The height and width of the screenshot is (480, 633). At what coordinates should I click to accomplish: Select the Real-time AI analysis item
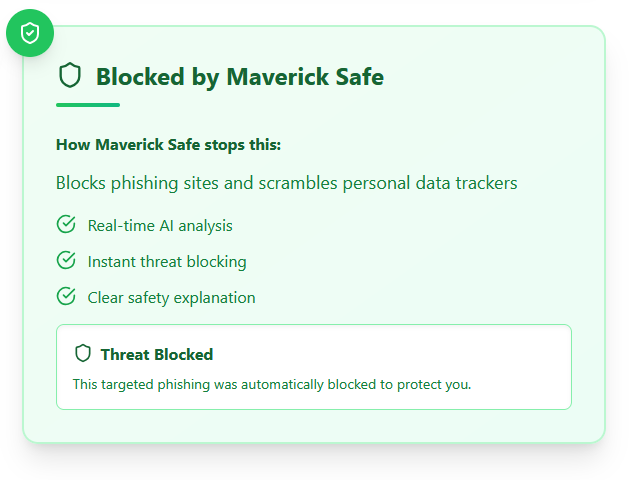pyautogui.click(x=160, y=226)
